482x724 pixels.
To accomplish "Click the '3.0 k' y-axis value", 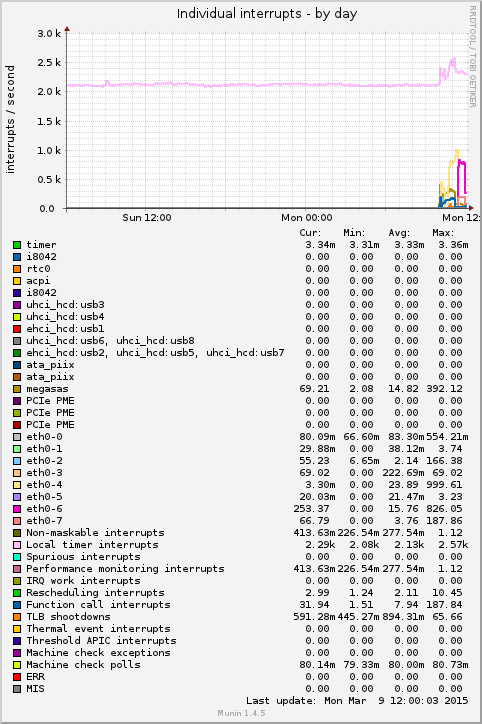I will pyautogui.click(x=49, y=34).
